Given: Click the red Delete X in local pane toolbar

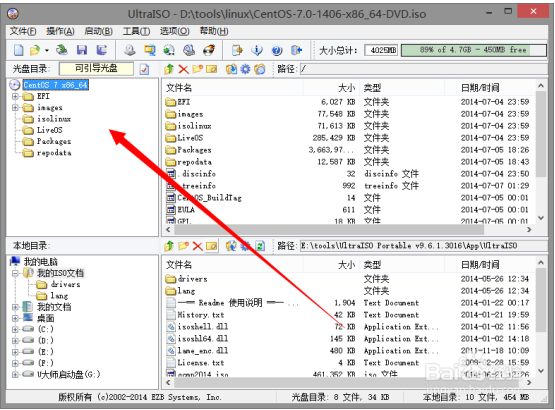Looking at the screenshot, I should (198, 246).
